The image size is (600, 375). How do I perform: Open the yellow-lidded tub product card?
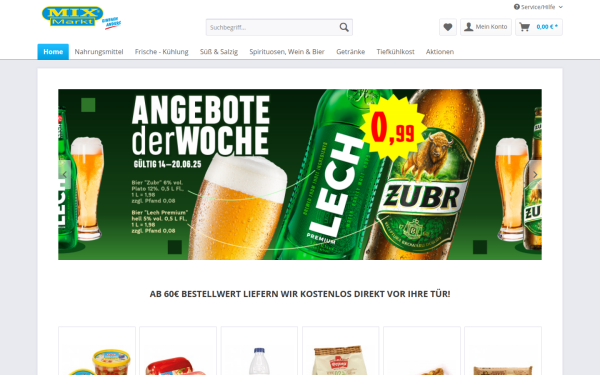(x=97, y=351)
